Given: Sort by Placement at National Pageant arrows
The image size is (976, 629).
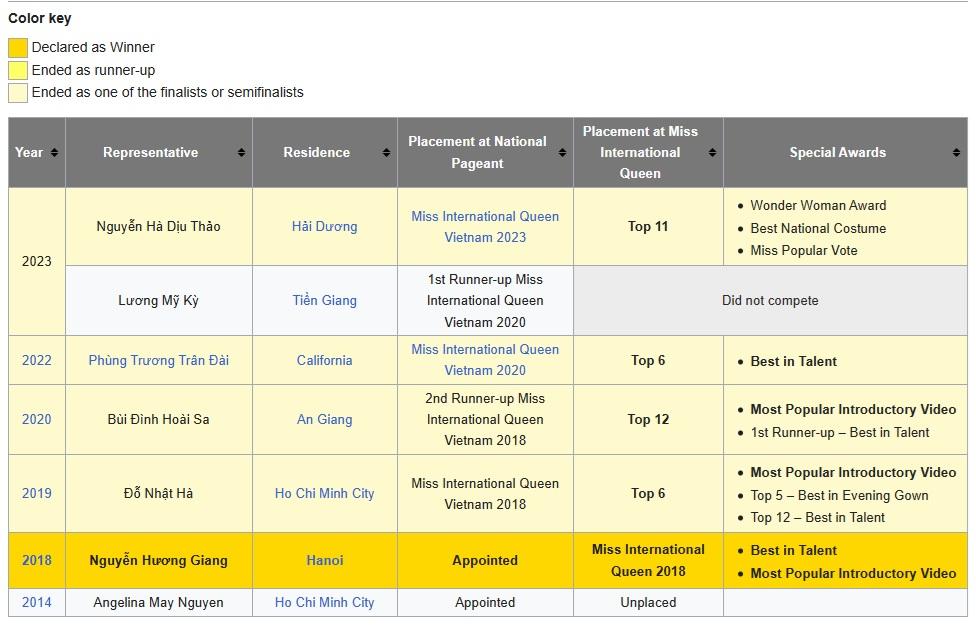Looking at the screenshot, I should pos(562,152).
